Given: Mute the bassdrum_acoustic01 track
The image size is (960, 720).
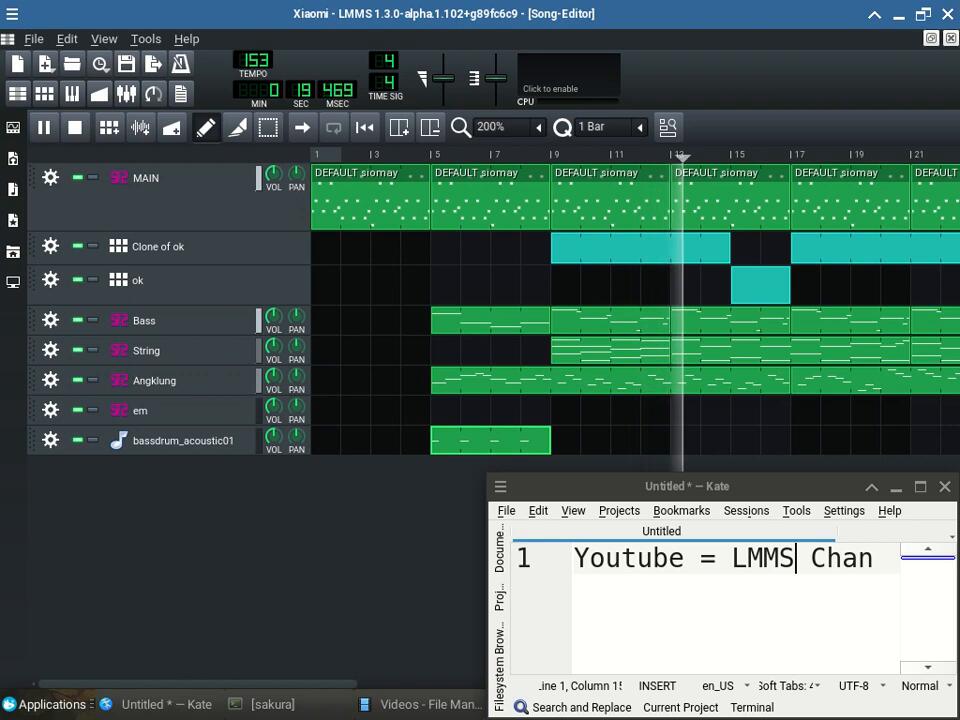Looking at the screenshot, I should pyautogui.click(x=77, y=440).
